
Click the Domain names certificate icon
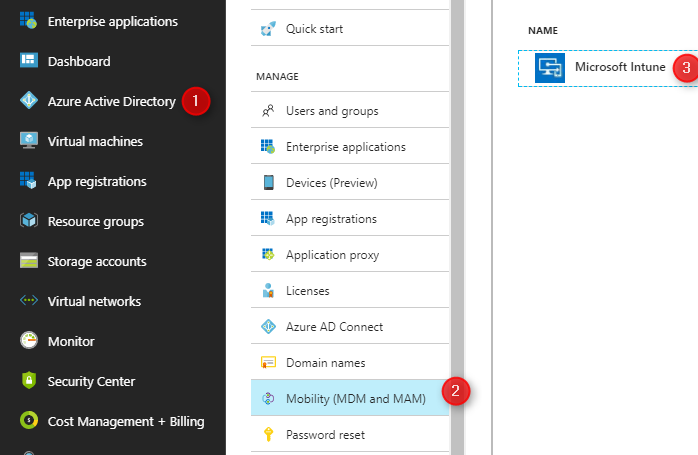268,362
